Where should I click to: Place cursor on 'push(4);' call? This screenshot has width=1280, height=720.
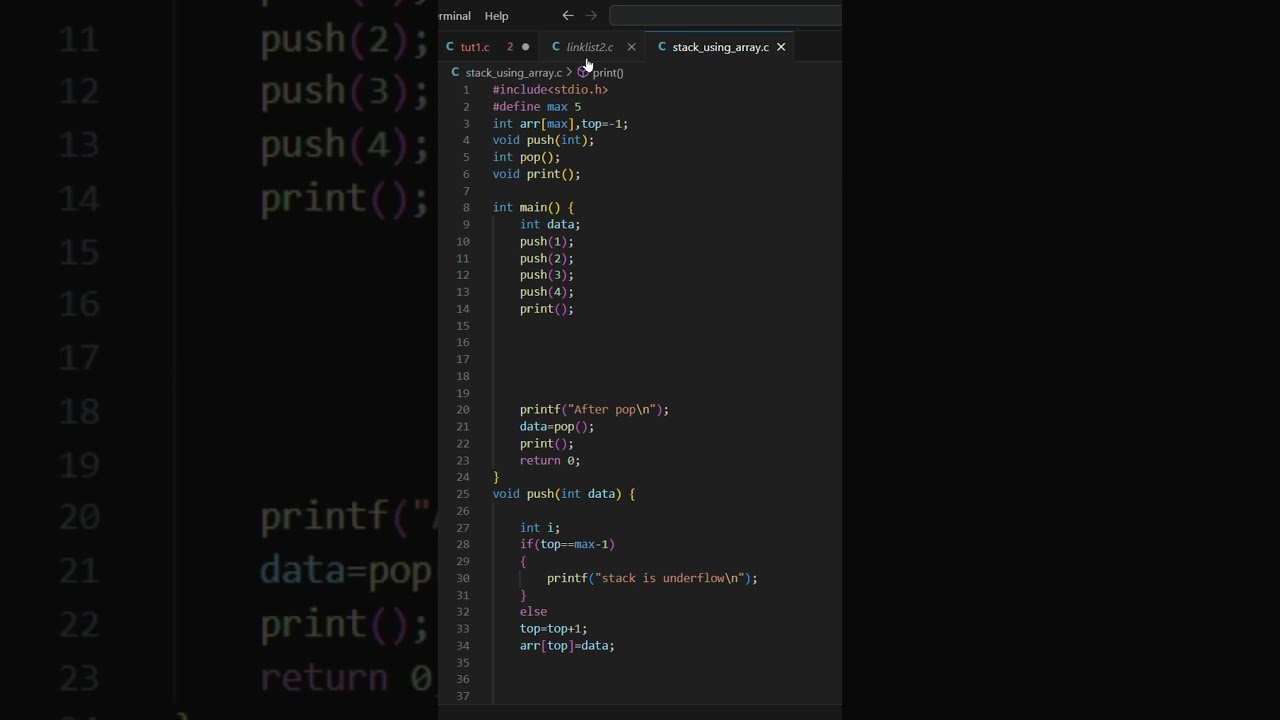pos(547,292)
